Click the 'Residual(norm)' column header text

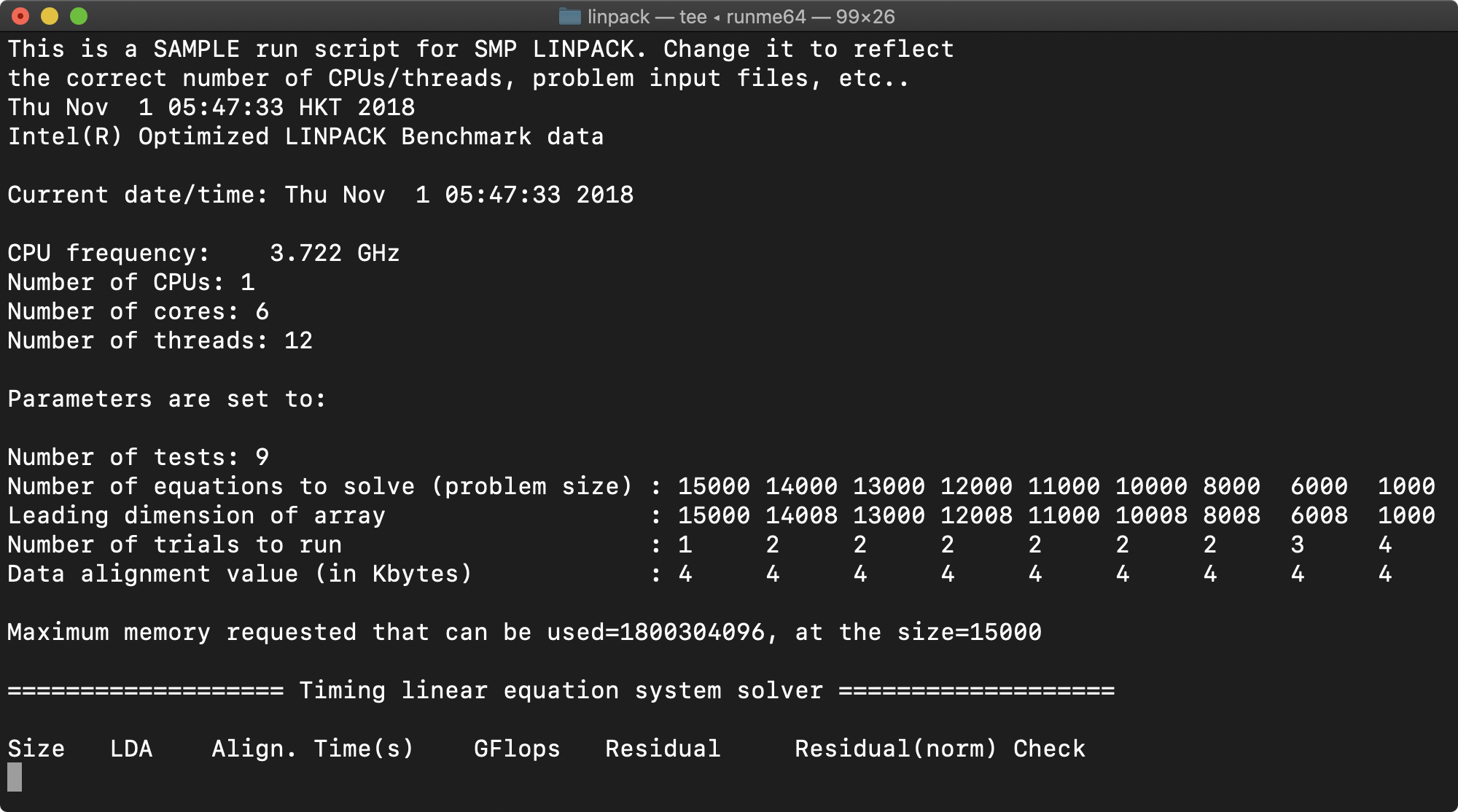pos(896,749)
